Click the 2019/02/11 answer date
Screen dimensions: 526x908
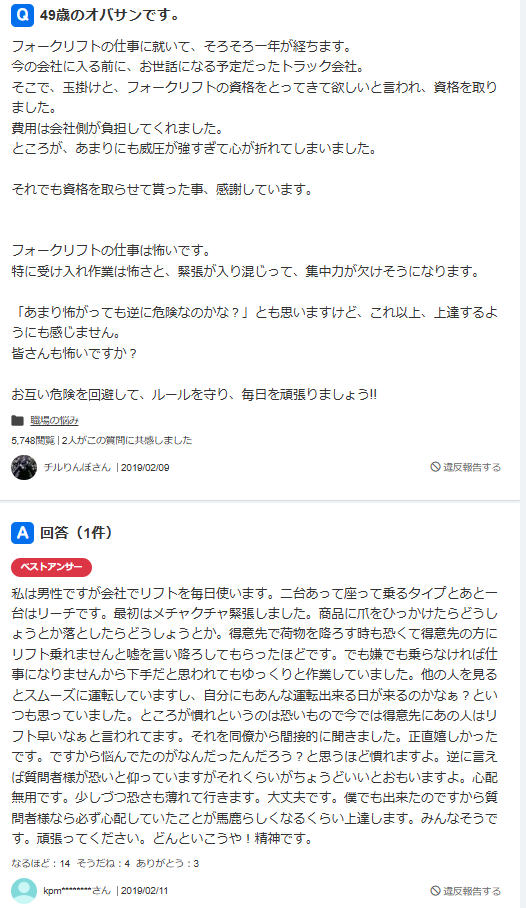(144, 891)
